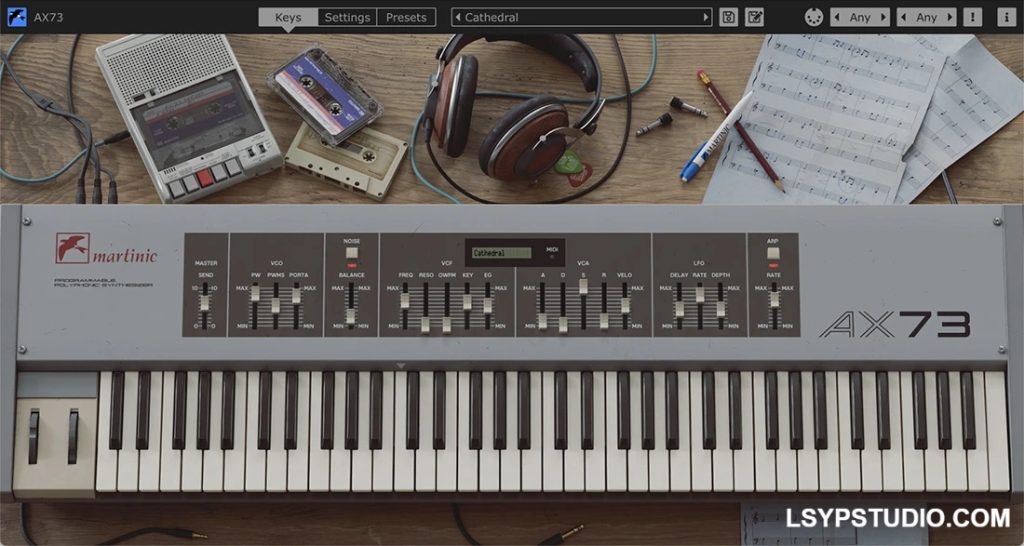Adjust the LFO RATE slider
This screenshot has height=546, width=1024.
[700, 294]
